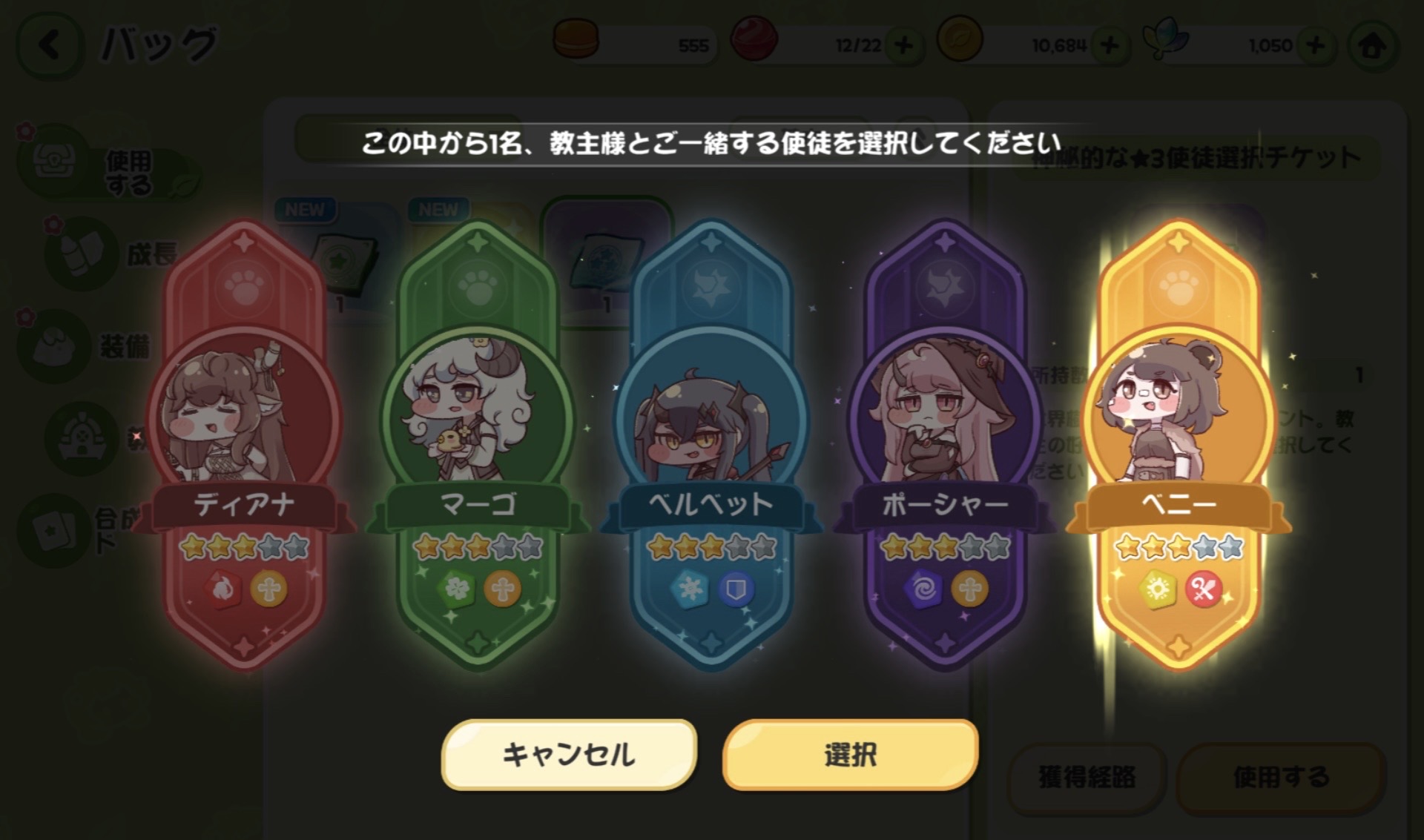Select the ディアナ character card

click(244, 445)
